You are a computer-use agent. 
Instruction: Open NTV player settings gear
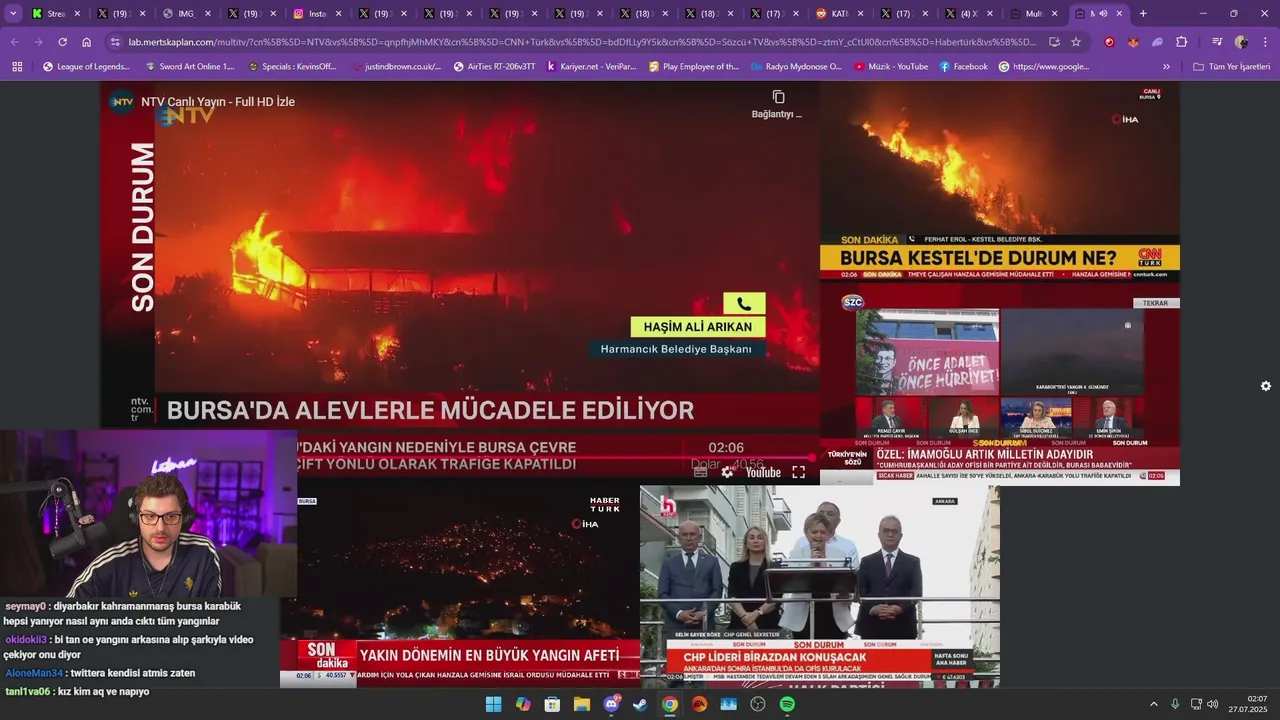[x=727, y=472]
